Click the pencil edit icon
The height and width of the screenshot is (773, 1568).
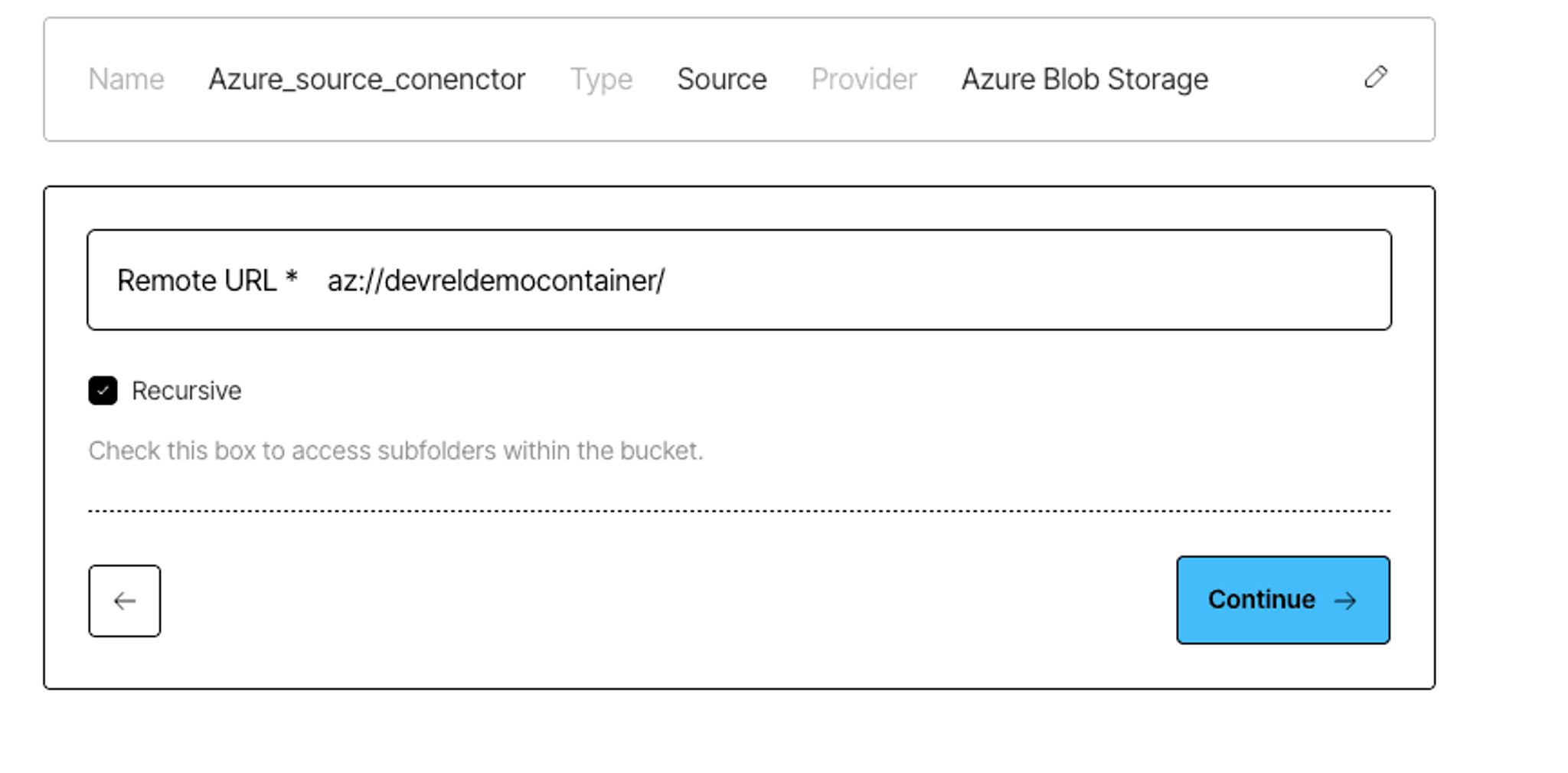(1375, 77)
